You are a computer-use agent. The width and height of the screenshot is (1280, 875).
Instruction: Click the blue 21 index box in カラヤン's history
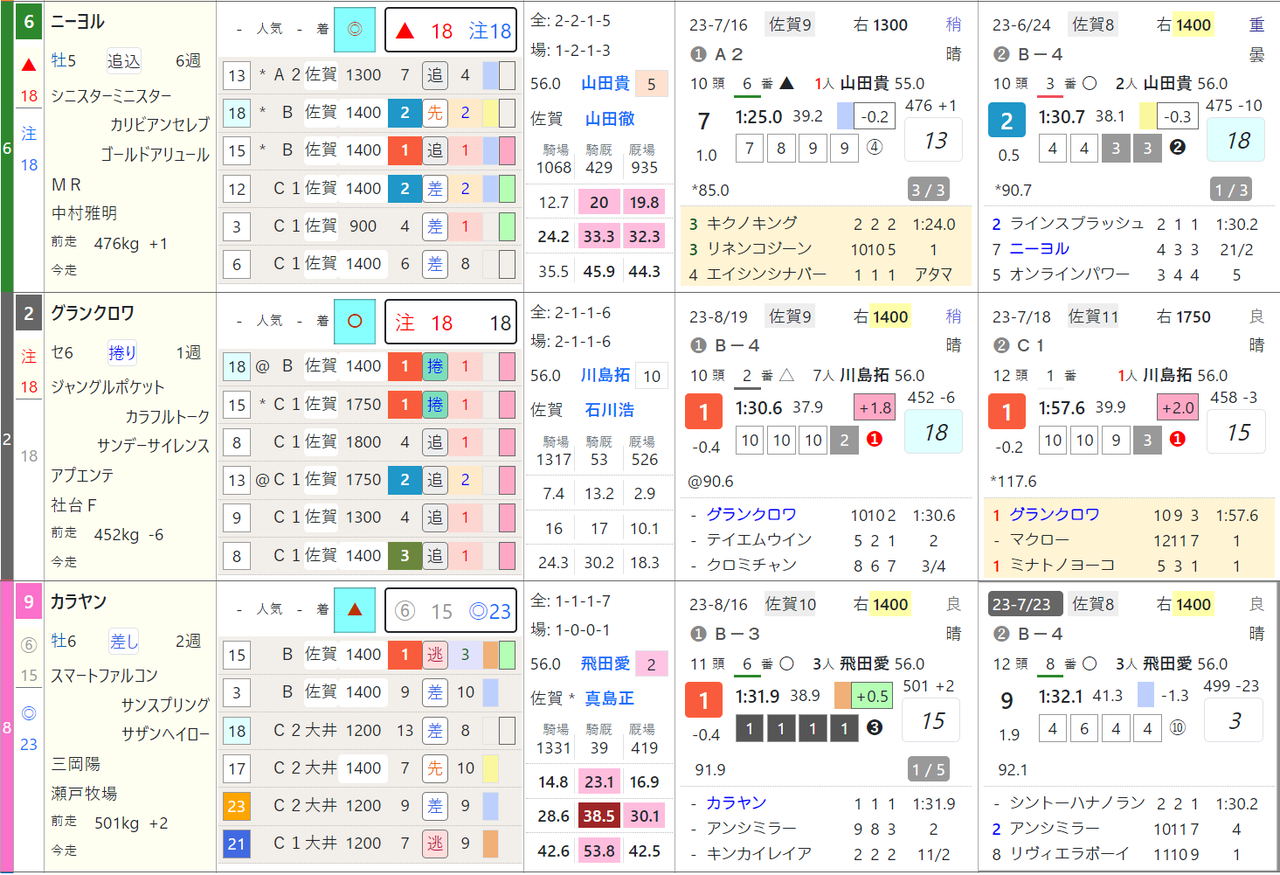tap(237, 844)
